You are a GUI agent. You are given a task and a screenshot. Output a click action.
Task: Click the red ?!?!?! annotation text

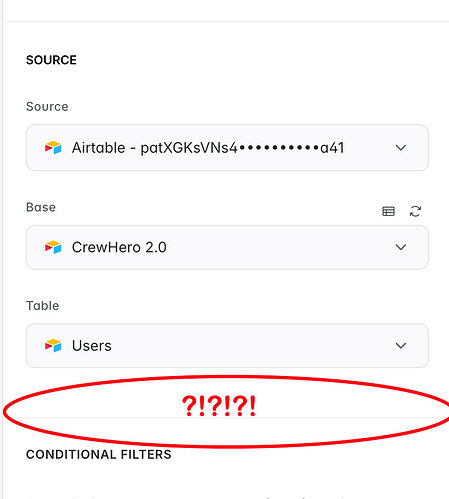[x=219, y=406]
